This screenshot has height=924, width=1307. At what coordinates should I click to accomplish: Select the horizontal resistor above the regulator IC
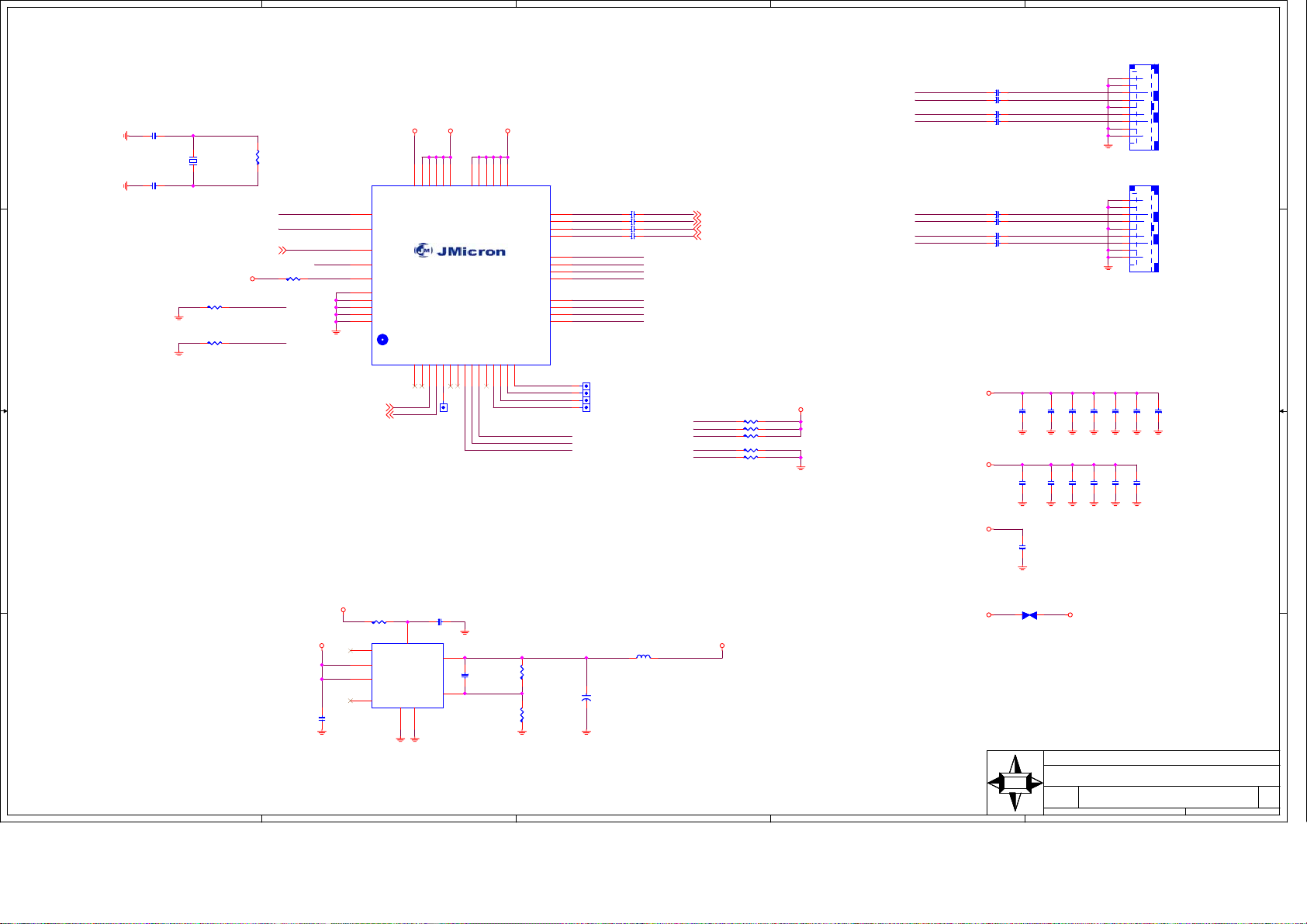[379, 621]
